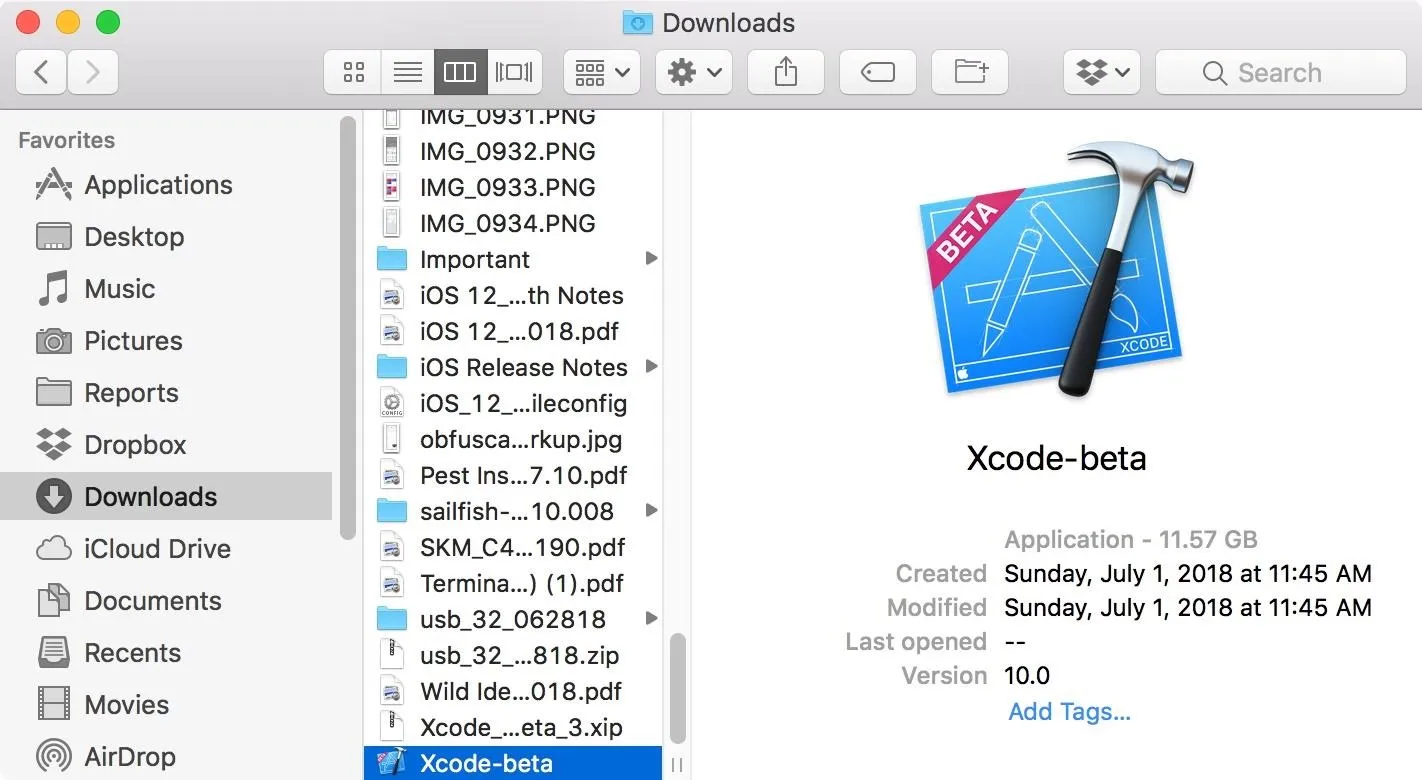Viewport: 1422px width, 780px height.
Task: Click the Share toolbar button
Action: click(x=786, y=72)
